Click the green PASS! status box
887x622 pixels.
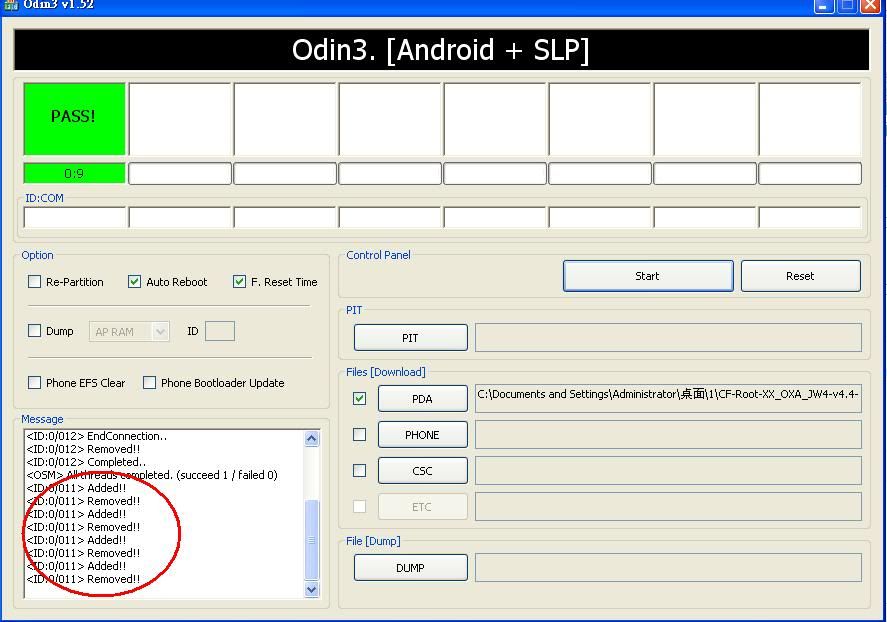pos(74,117)
